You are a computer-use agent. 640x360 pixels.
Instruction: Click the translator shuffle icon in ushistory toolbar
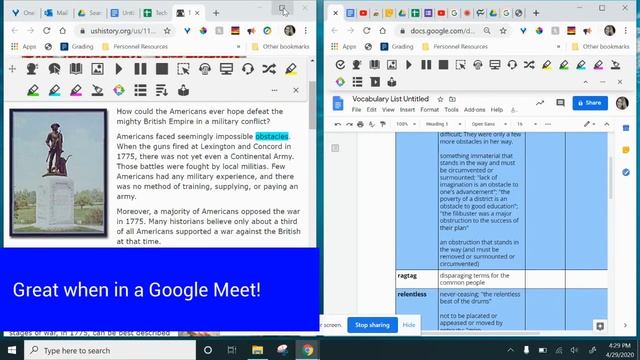click(269, 69)
